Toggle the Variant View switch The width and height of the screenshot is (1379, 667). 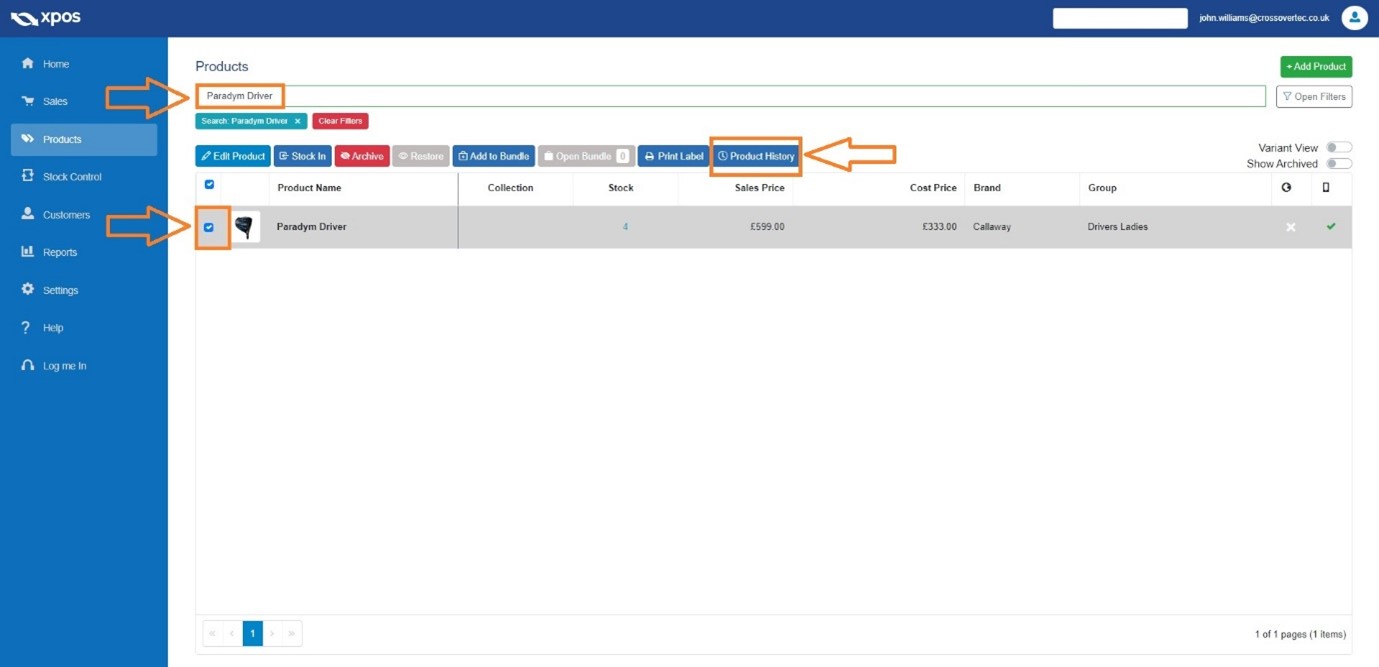click(1339, 148)
